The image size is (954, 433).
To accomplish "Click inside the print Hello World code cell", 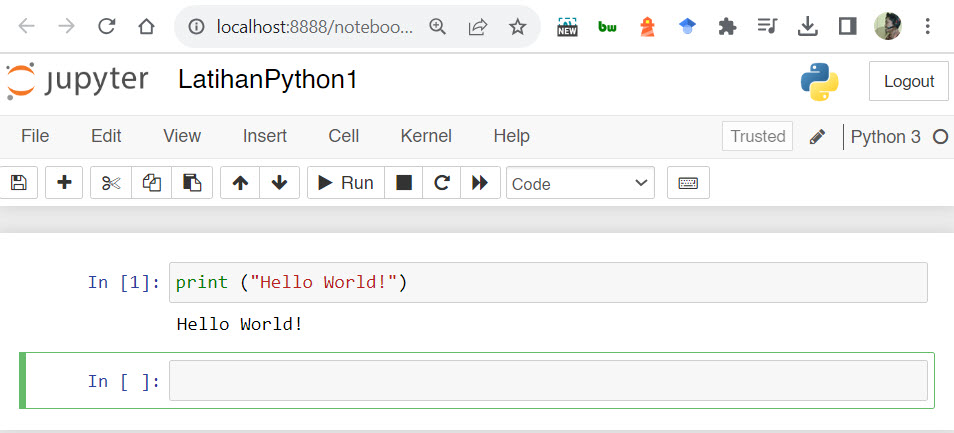I will tap(548, 282).
